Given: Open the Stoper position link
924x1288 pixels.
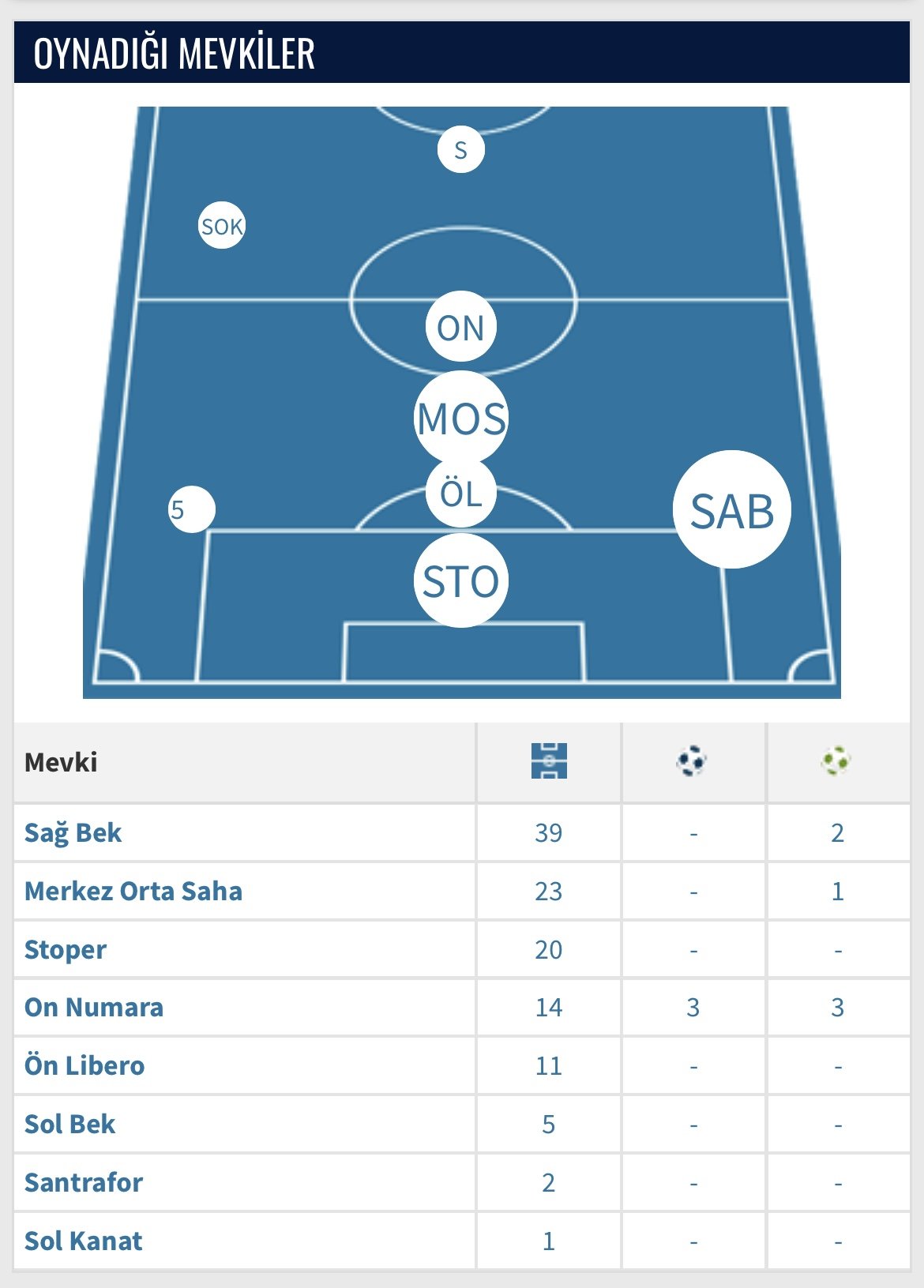Looking at the screenshot, I should 66,949.
